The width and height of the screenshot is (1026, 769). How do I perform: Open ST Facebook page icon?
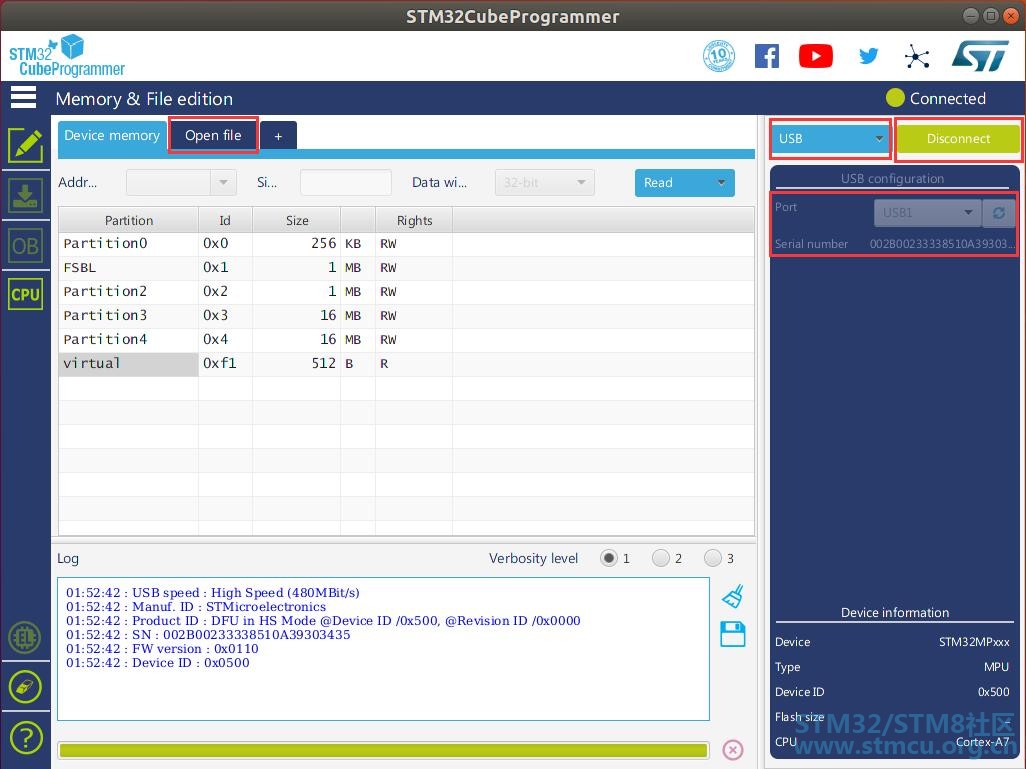(x=767, y=56)
